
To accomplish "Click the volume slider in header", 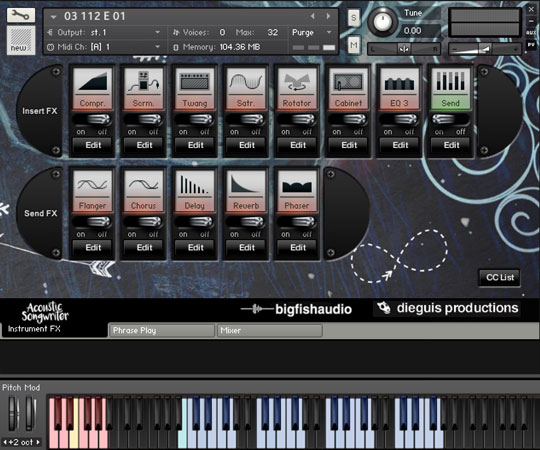I will click(485, 49).
